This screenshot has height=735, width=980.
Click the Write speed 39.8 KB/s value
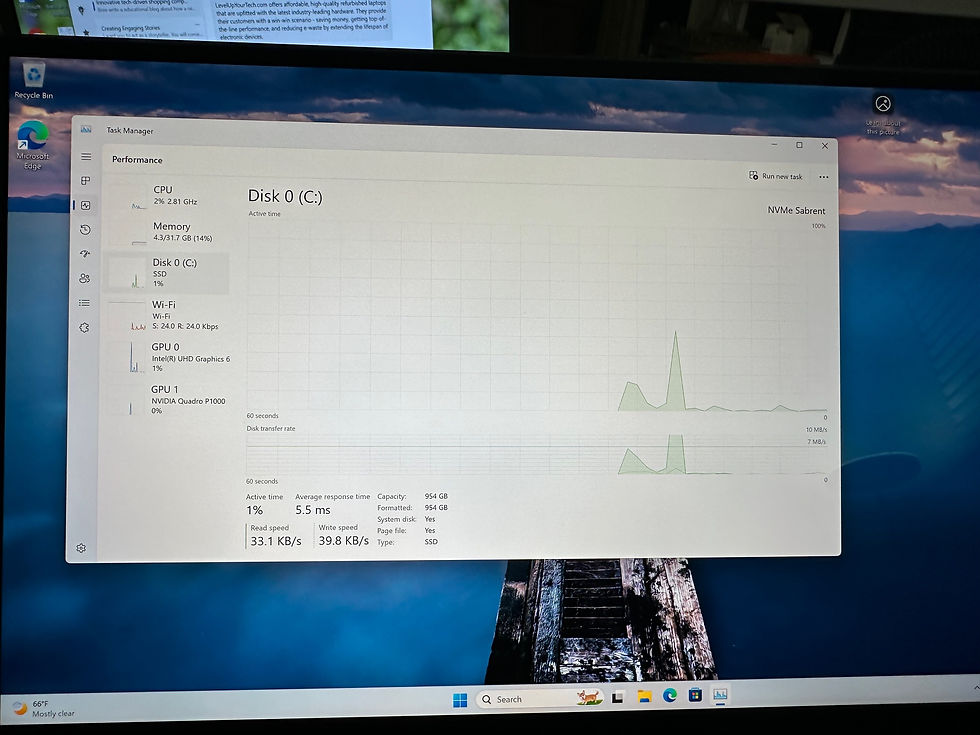coord(343,541)
